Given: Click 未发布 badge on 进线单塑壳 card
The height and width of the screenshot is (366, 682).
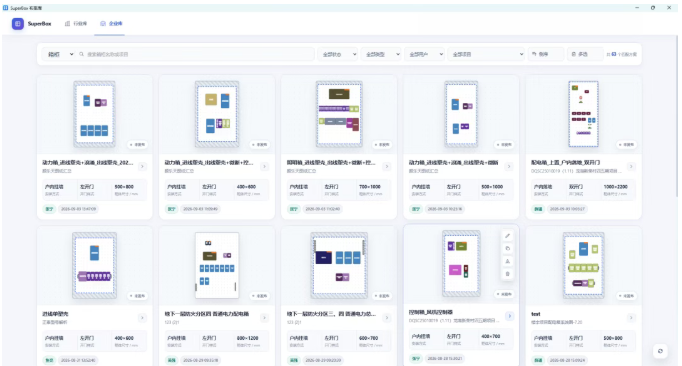Looking at the screenshot, I should click(x=137, y=296).
